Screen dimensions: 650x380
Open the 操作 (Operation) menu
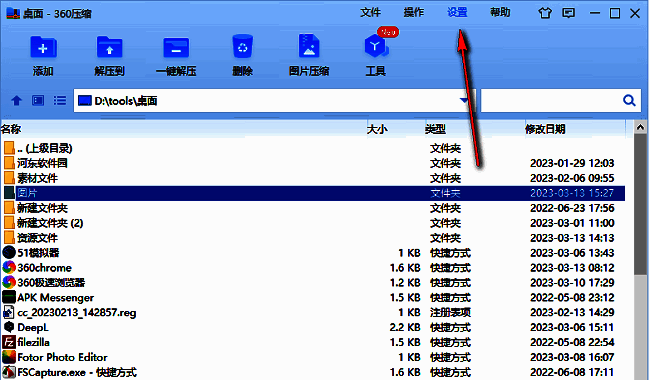pos(414,12)
